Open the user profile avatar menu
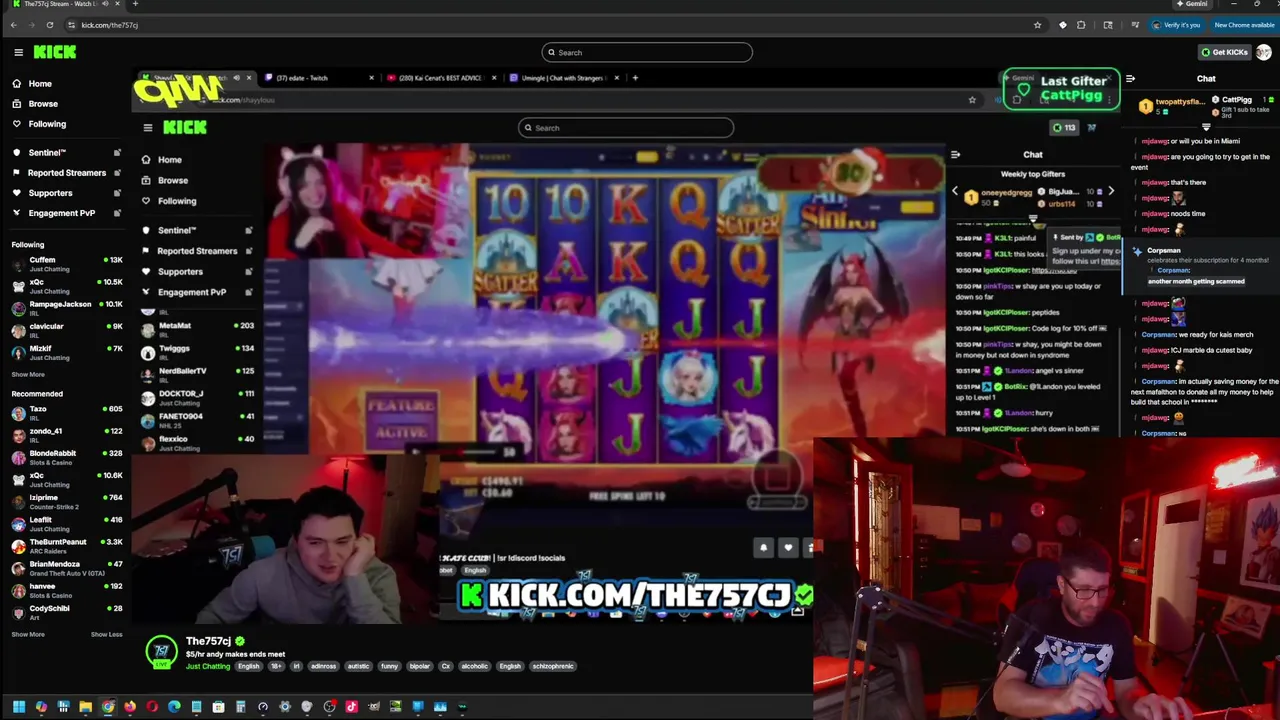Screen dimensions: 1280x720 click(1264, 52)
